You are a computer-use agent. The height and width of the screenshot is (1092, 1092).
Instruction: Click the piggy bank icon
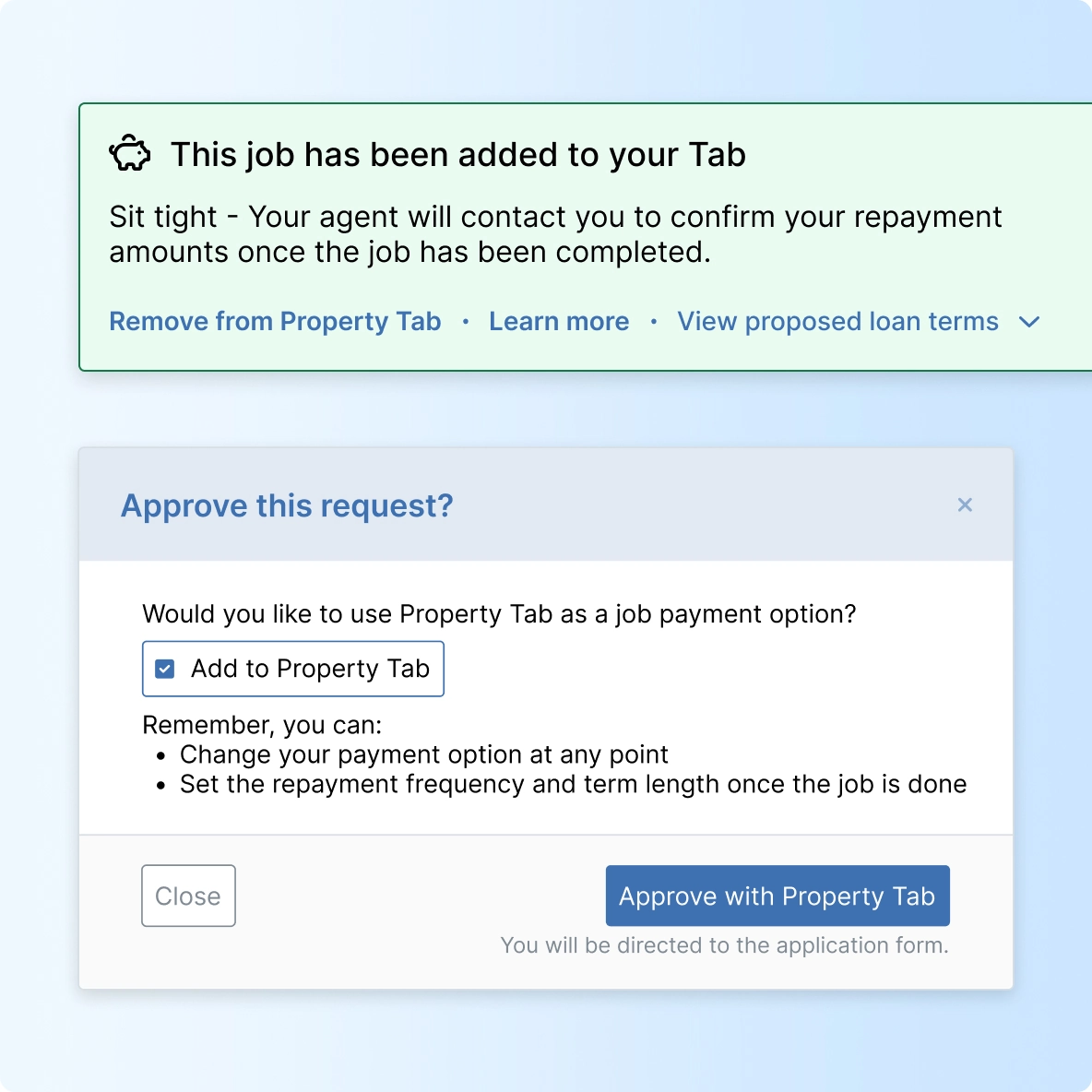[130, 154]
